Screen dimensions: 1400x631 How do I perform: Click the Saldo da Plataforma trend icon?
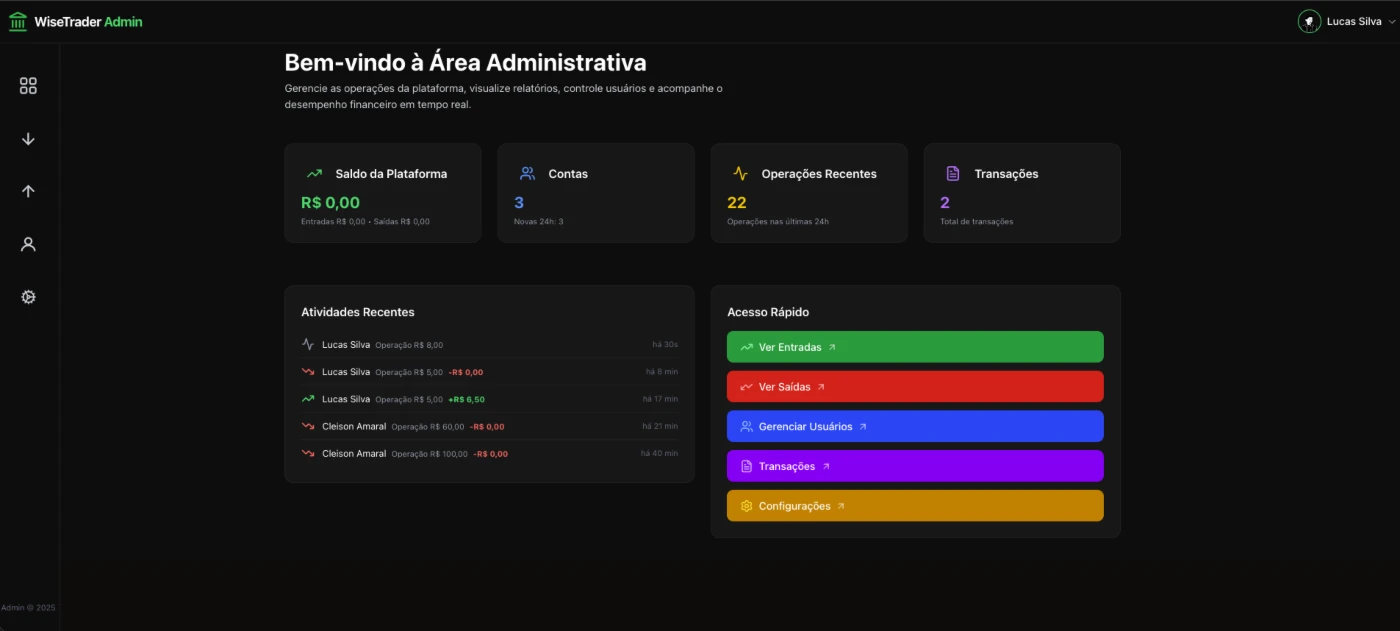tap(314, 174)
